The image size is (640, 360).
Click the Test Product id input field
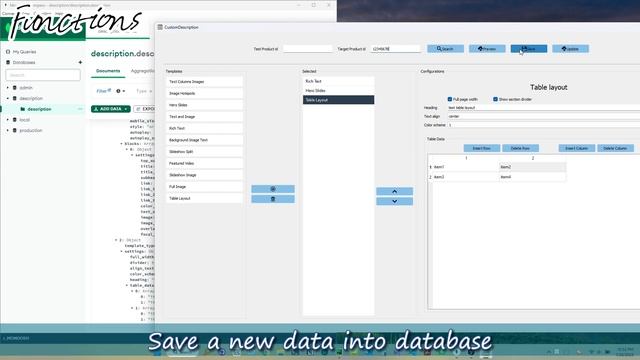[x=308, y=49]
